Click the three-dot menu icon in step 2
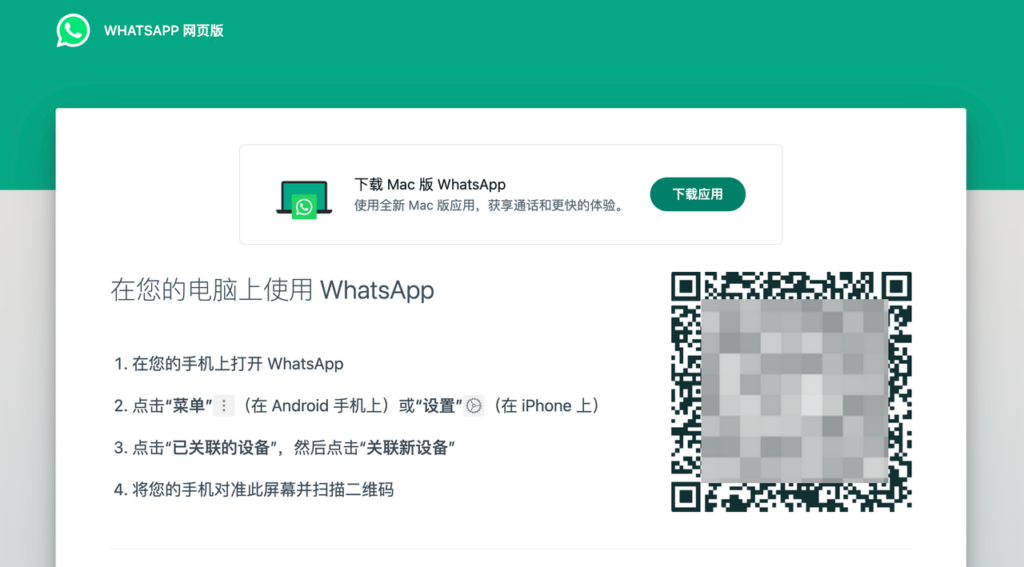The width and height of the screenshot is (1024, 567). [224, 406]
